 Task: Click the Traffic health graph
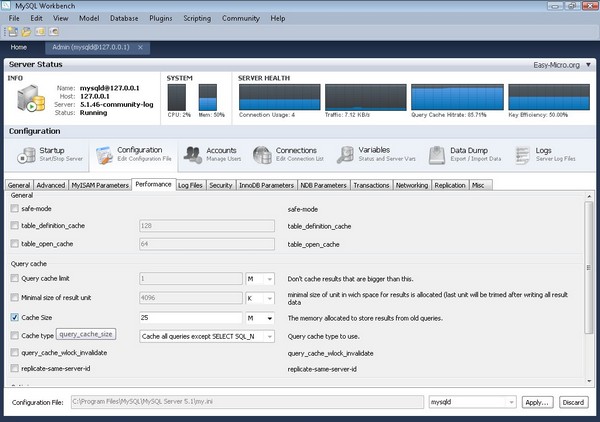pyautogui.click(x=365, y=97)
